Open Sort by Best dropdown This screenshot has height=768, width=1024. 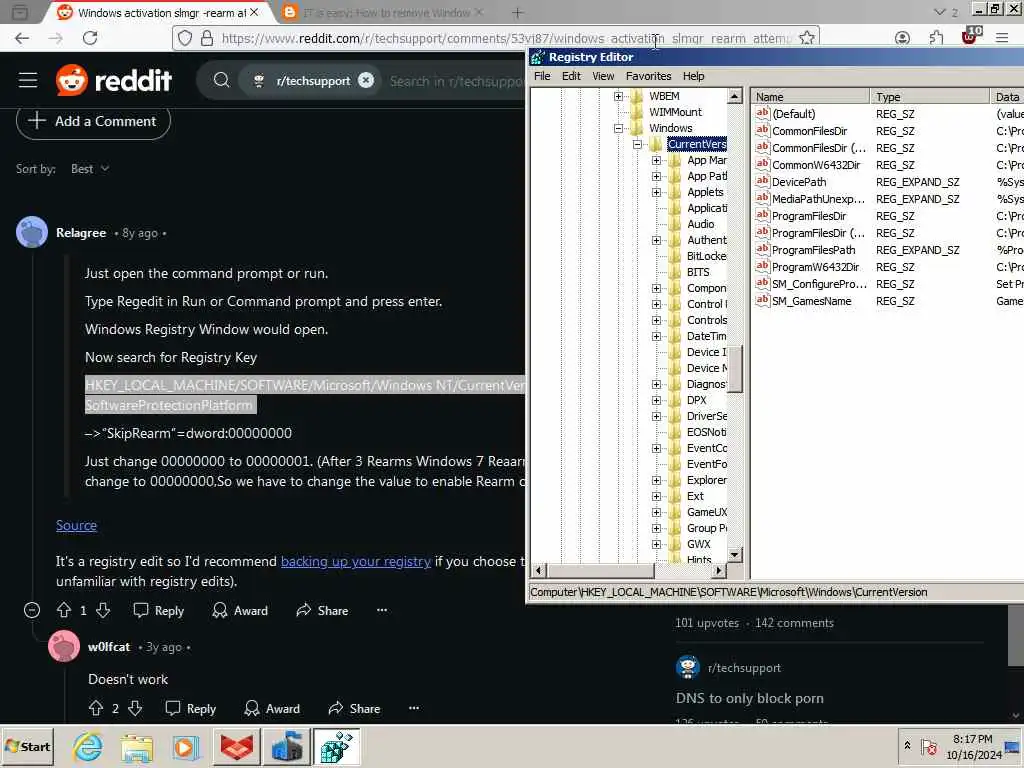point(89,168)
